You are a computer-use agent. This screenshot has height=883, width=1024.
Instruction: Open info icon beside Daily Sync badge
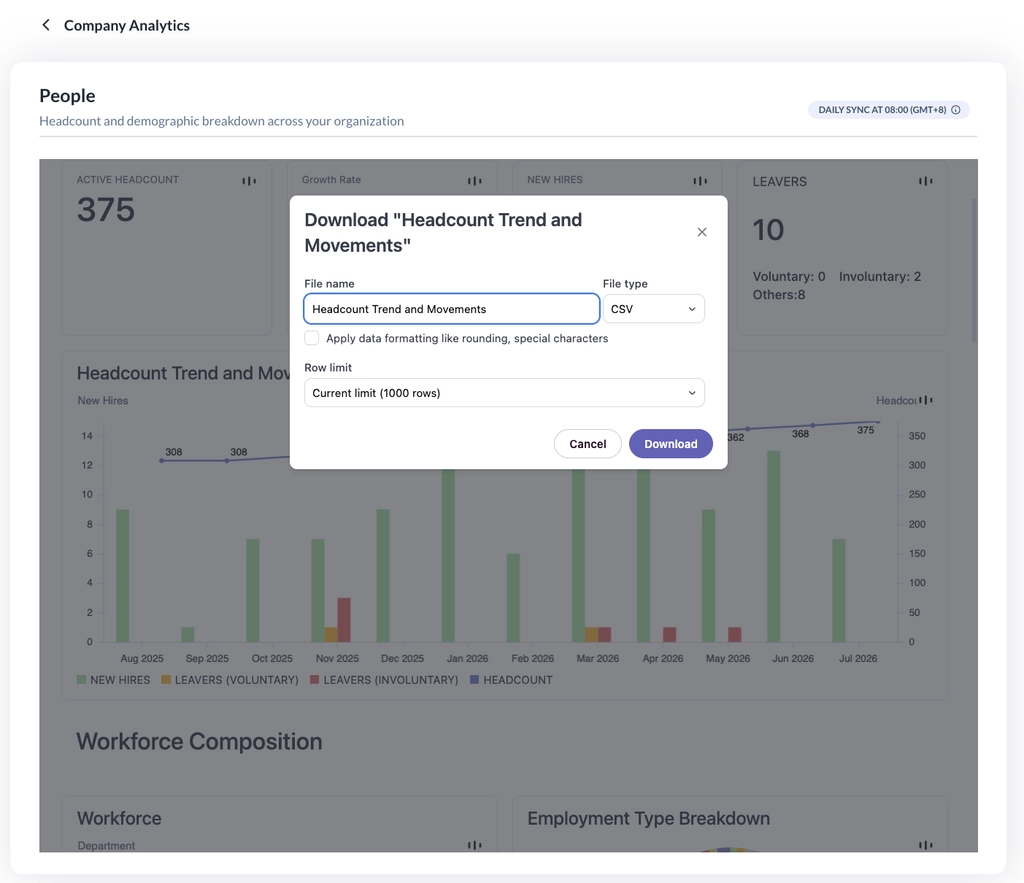[x=955, y=110]
